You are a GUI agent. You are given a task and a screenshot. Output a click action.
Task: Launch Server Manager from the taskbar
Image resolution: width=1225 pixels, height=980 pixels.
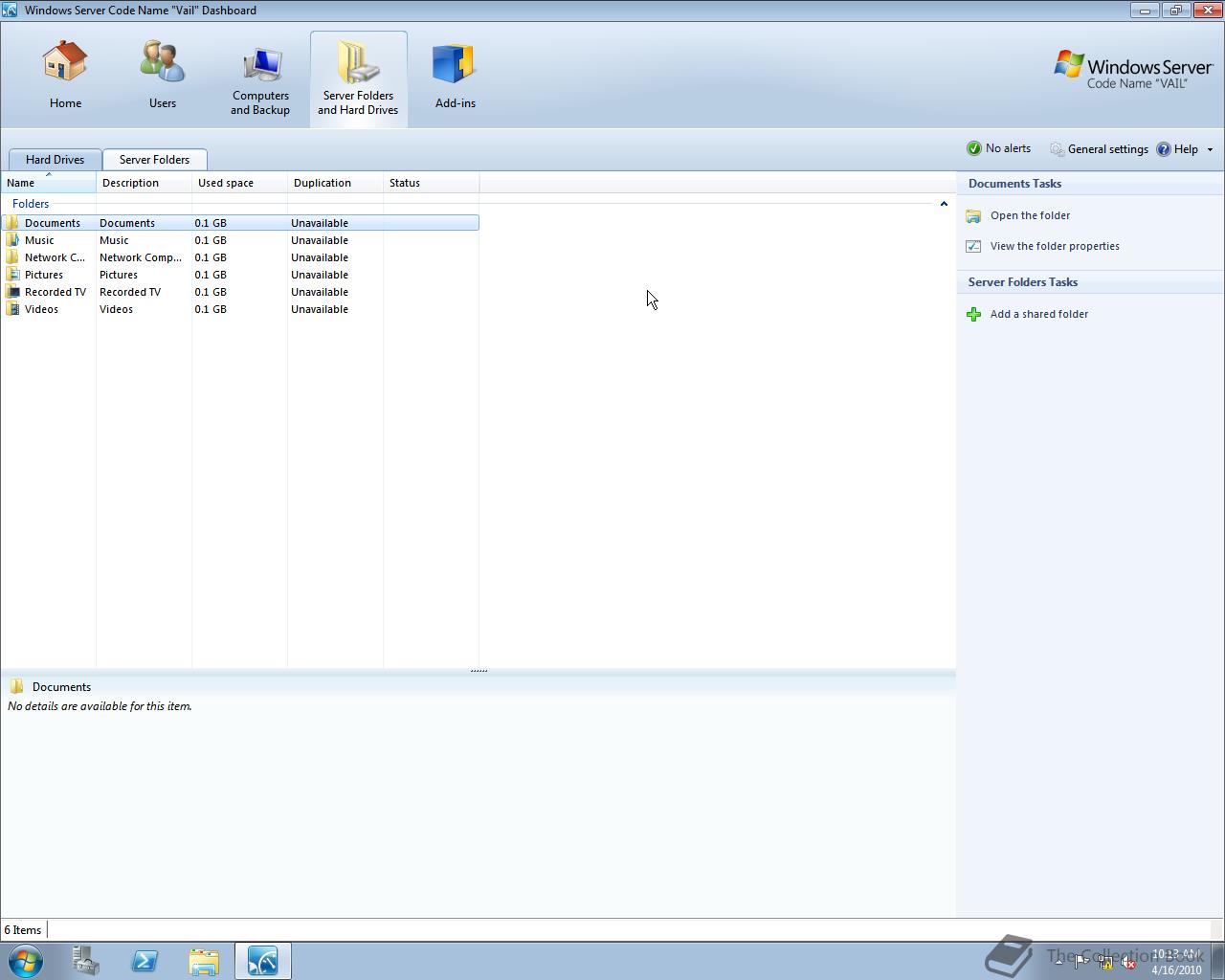tap(85, 961)
